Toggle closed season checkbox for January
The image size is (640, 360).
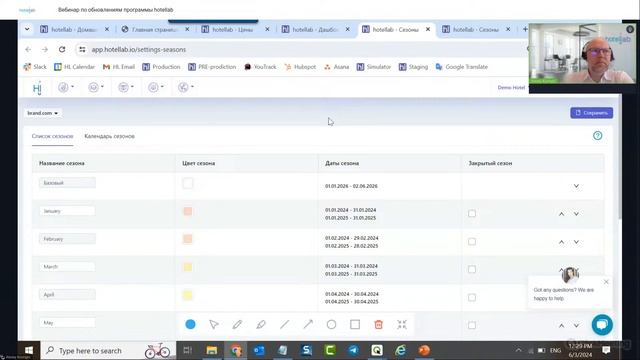click(472, 213)
